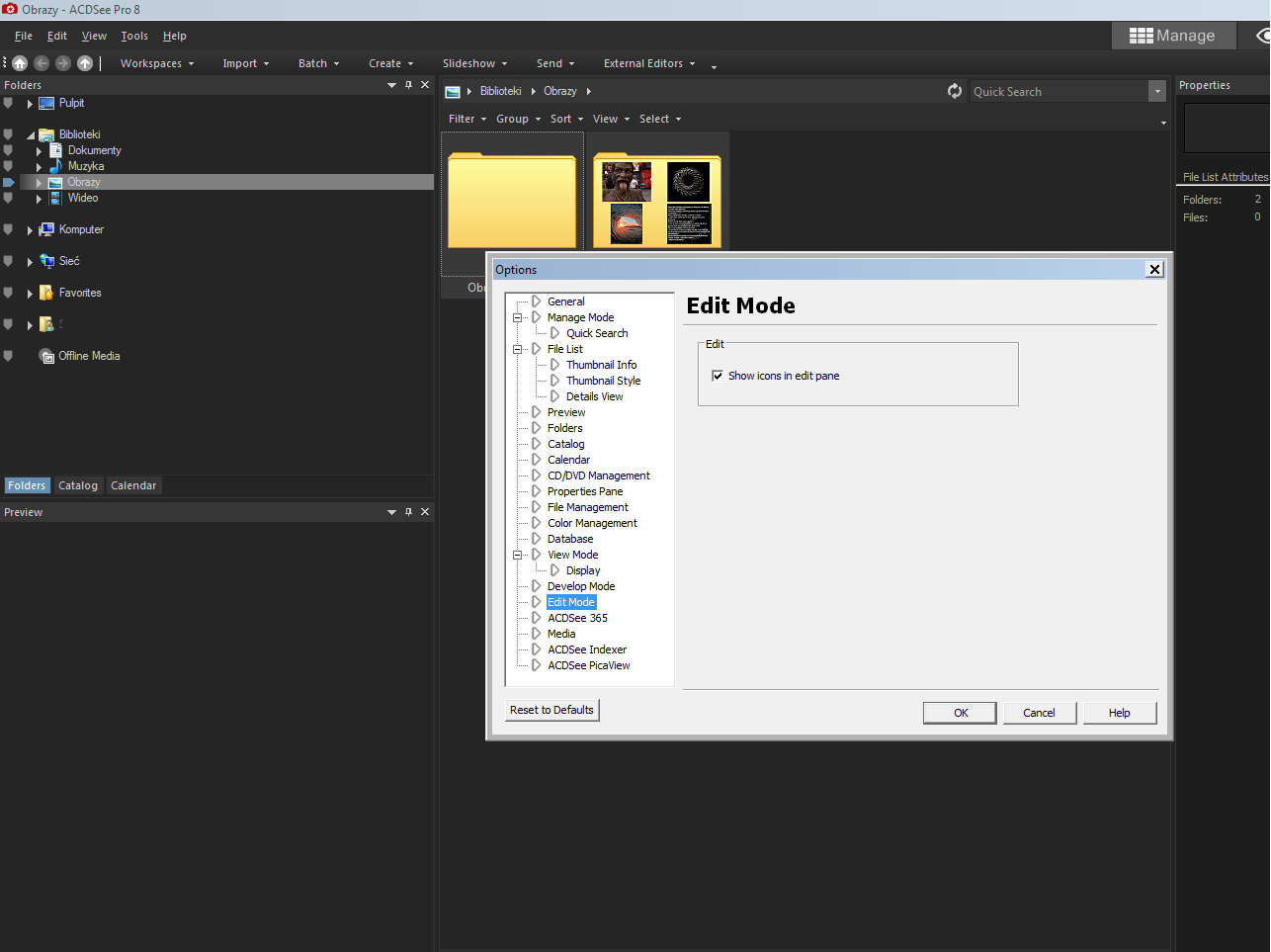Select Color Management in options tree
This screenshot has height=952, width=1271.
(592, 523)
